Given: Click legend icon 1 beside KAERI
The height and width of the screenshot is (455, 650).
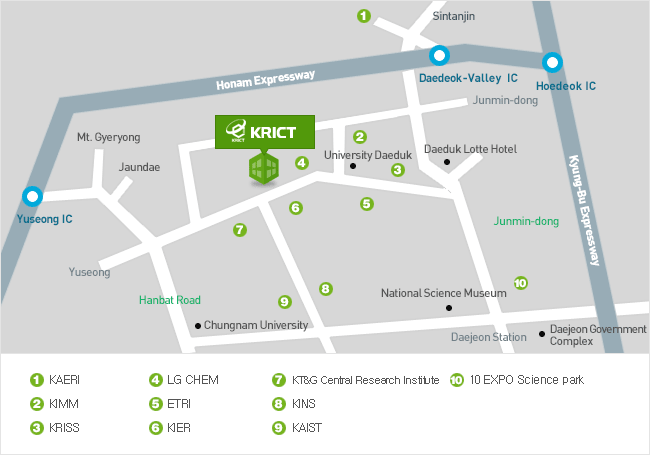Looking at the screenshot, I should click(36, 380).
